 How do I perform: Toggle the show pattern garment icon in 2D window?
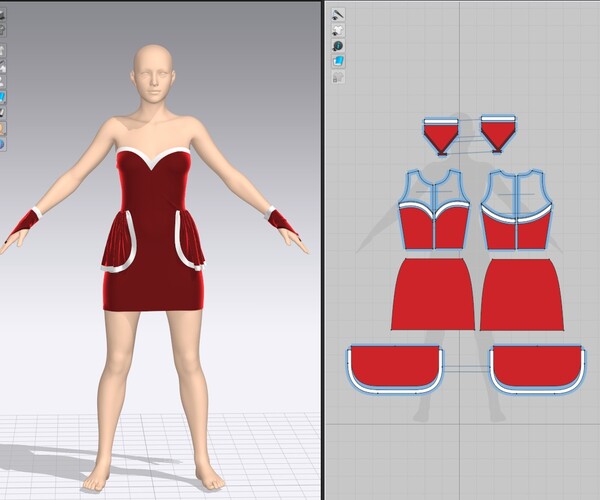click(338, 30)
